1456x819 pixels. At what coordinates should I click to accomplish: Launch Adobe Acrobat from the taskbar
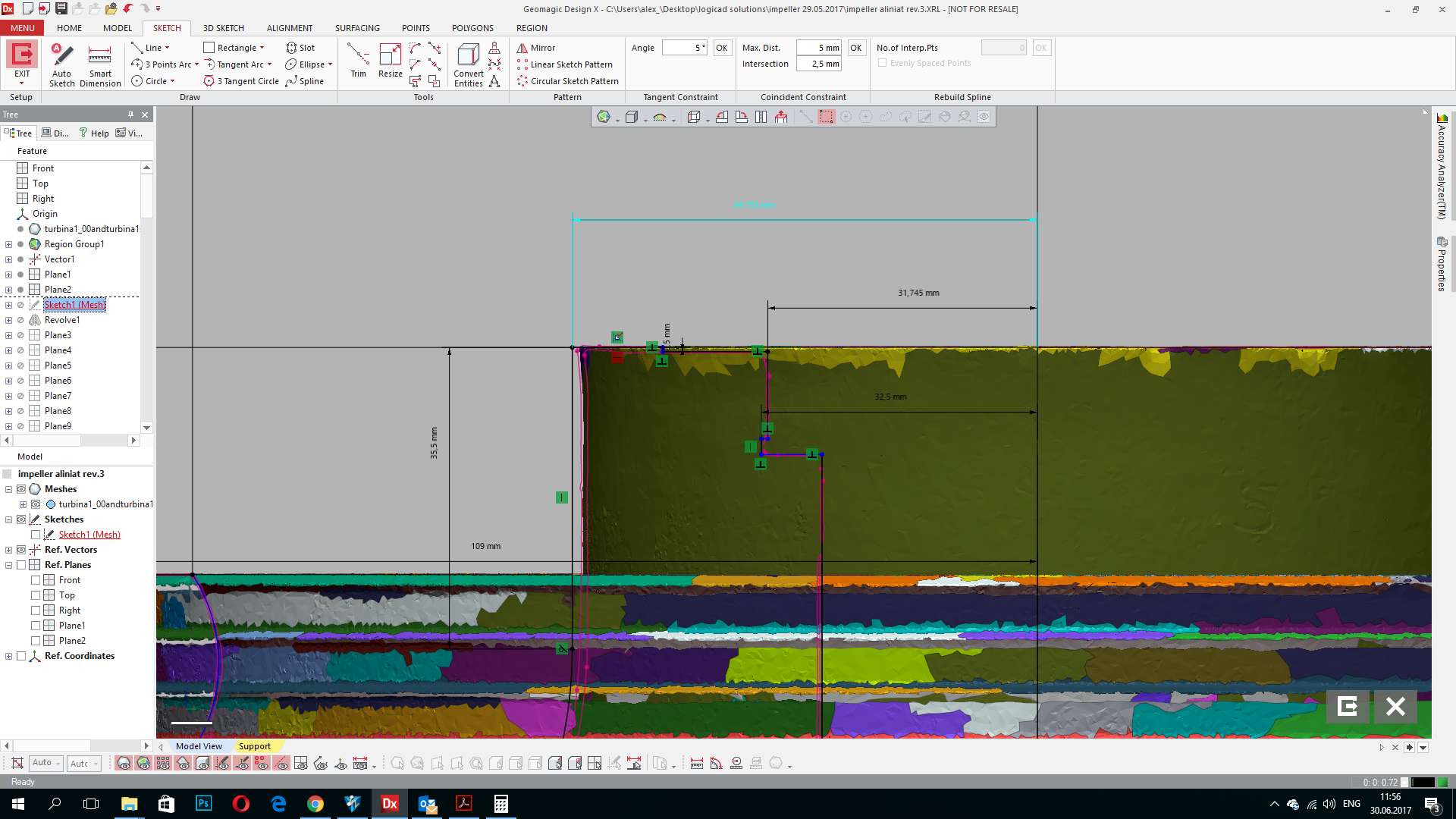[464, 804]
